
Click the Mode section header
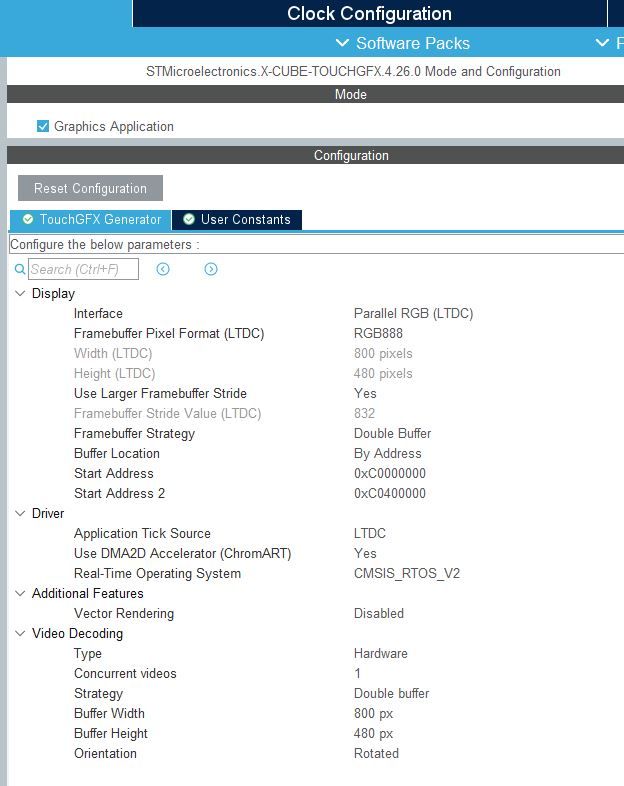pyautogui.click(x=315, y=94)
